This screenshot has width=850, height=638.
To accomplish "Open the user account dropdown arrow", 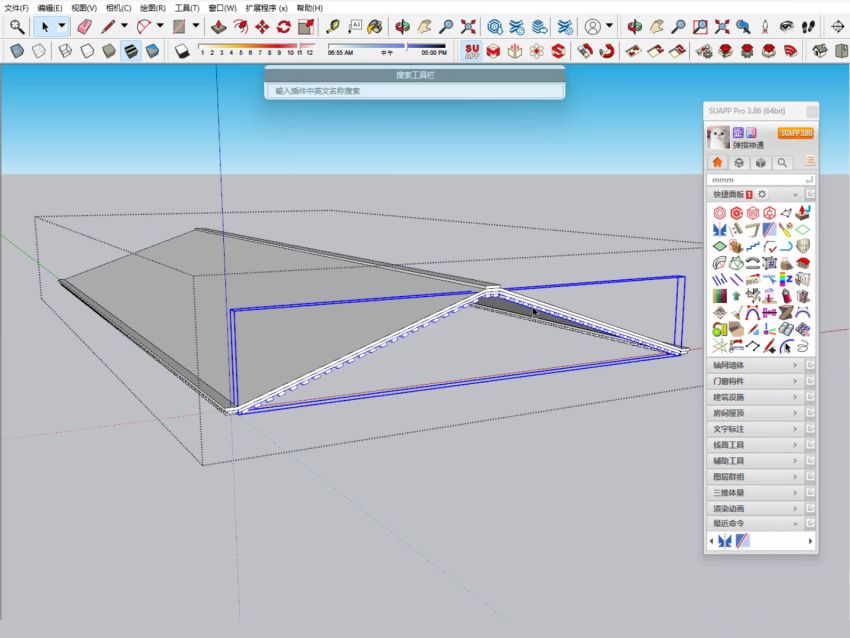I will click(x=609, y=26).
